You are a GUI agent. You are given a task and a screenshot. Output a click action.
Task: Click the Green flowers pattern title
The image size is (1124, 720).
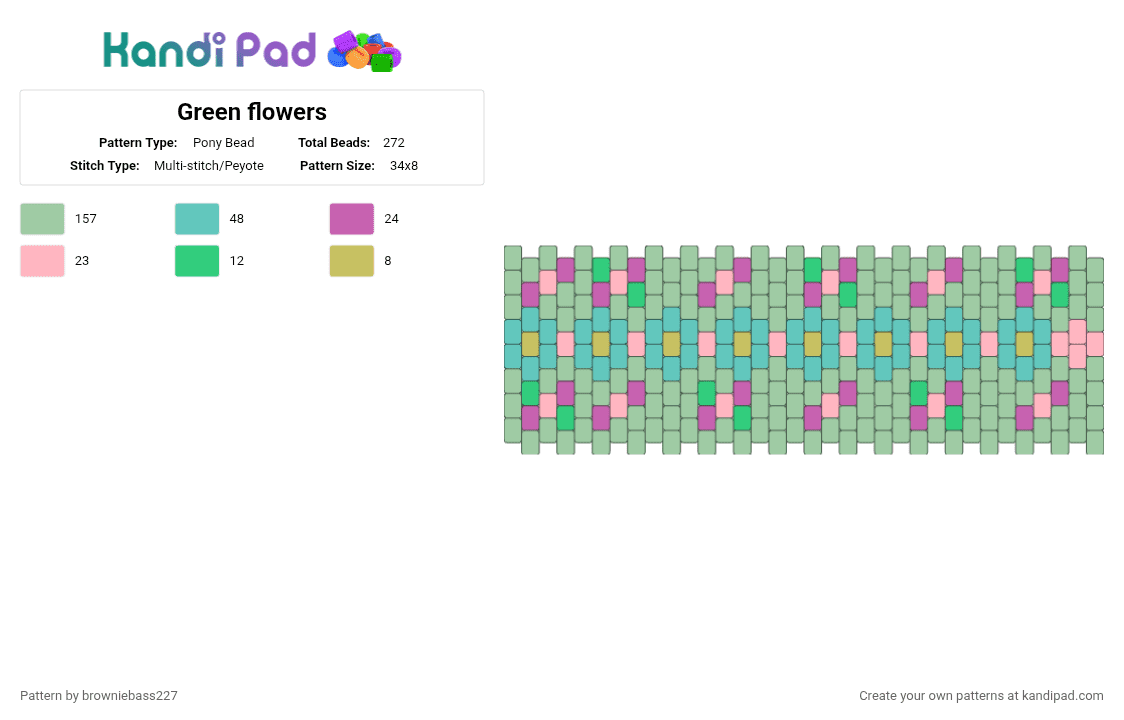[252, 112]
